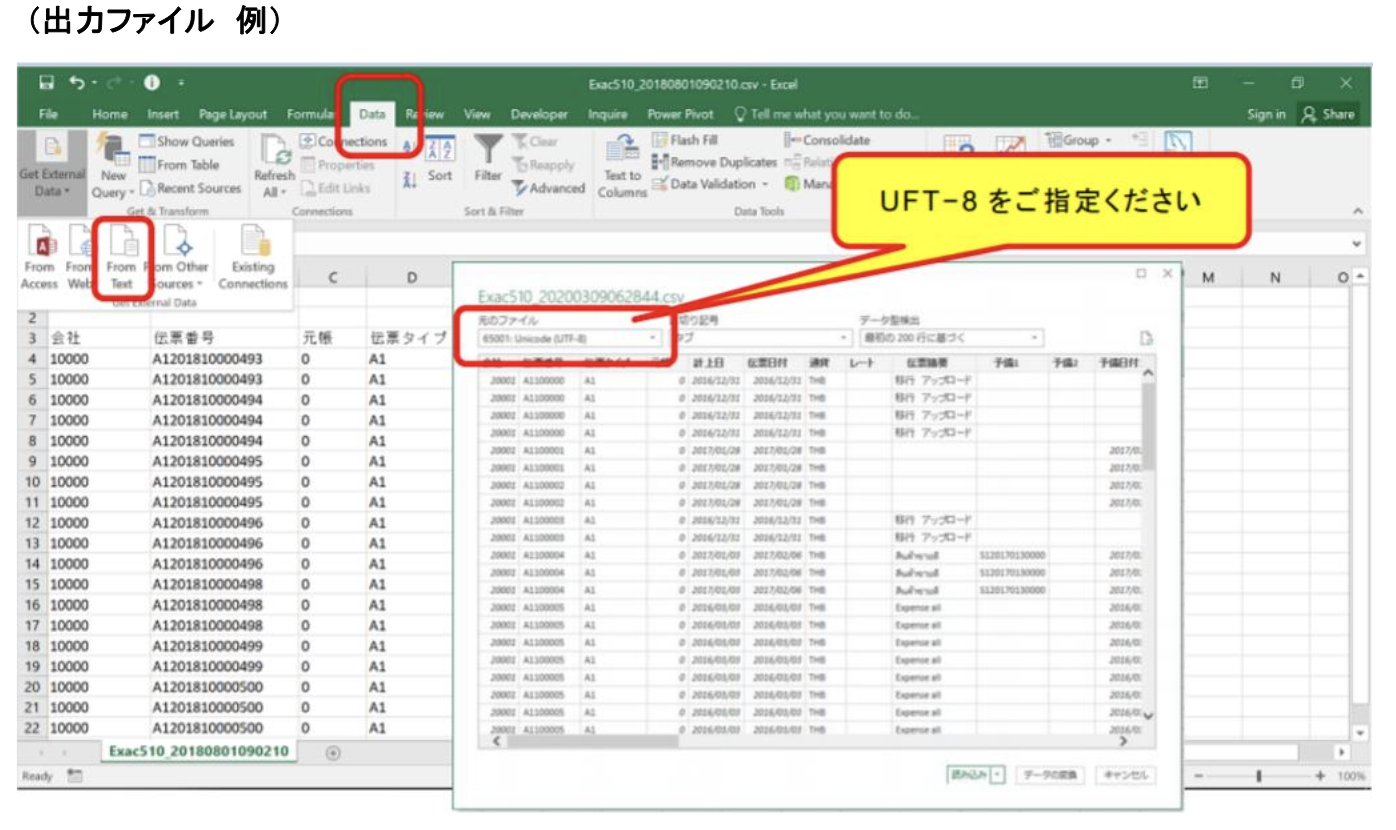
Task: Click Flash Fill
Action: pos(686,140)
